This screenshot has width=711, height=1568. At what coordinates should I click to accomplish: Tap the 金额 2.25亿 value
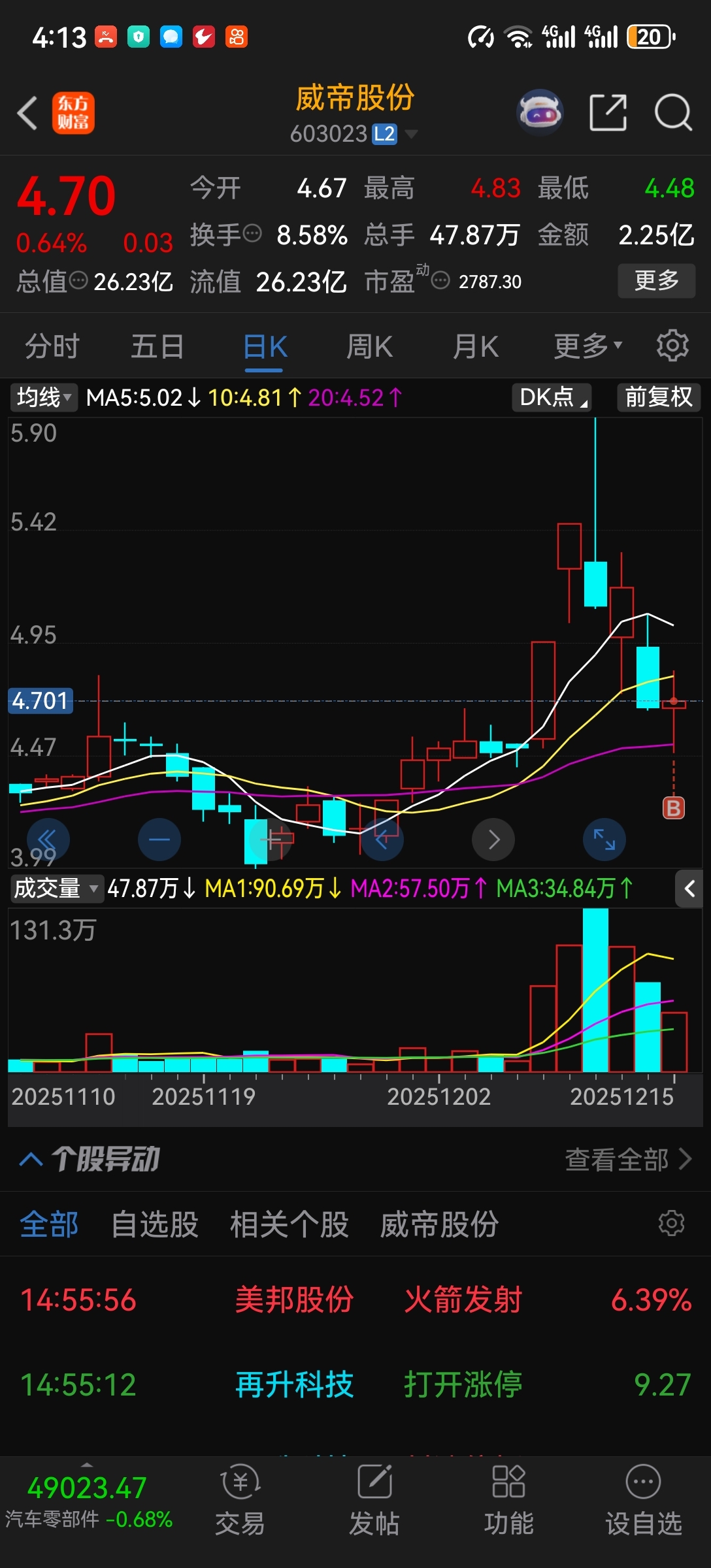coord(656,235)
